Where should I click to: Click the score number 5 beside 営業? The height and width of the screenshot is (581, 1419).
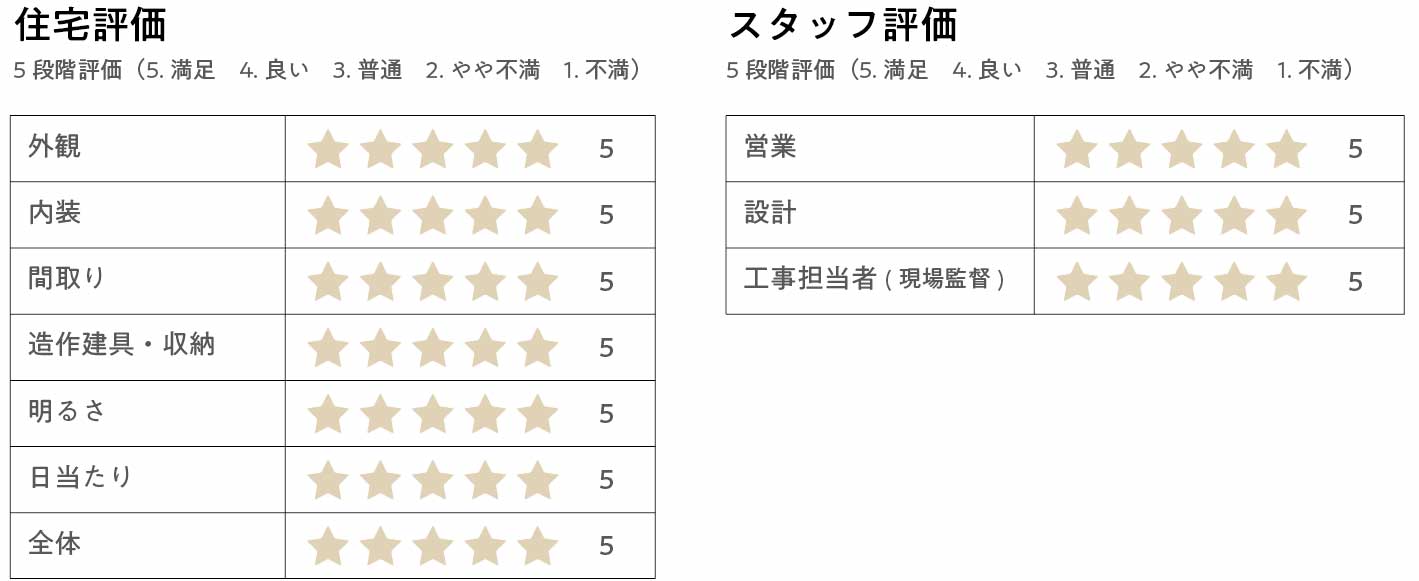[1355, 150]
